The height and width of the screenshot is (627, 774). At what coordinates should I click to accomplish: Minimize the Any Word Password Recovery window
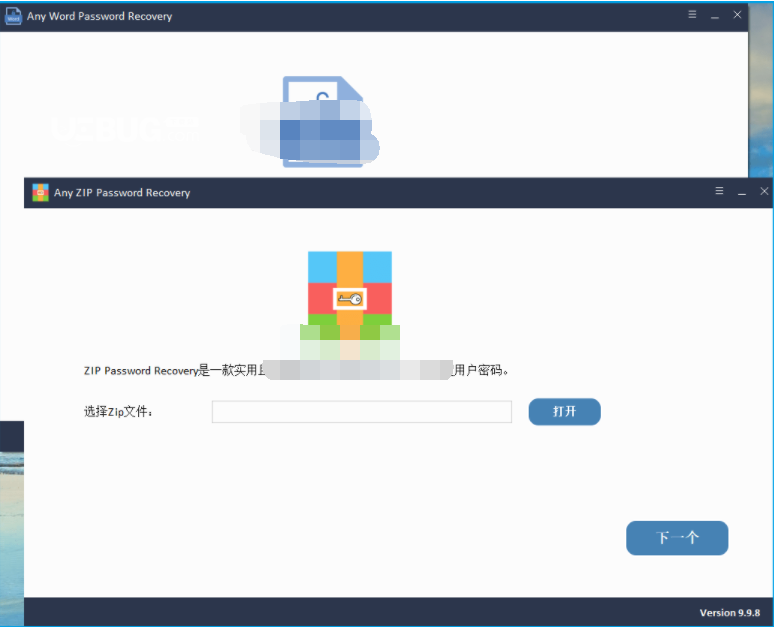pyautogui.click(x=714, y=16)
